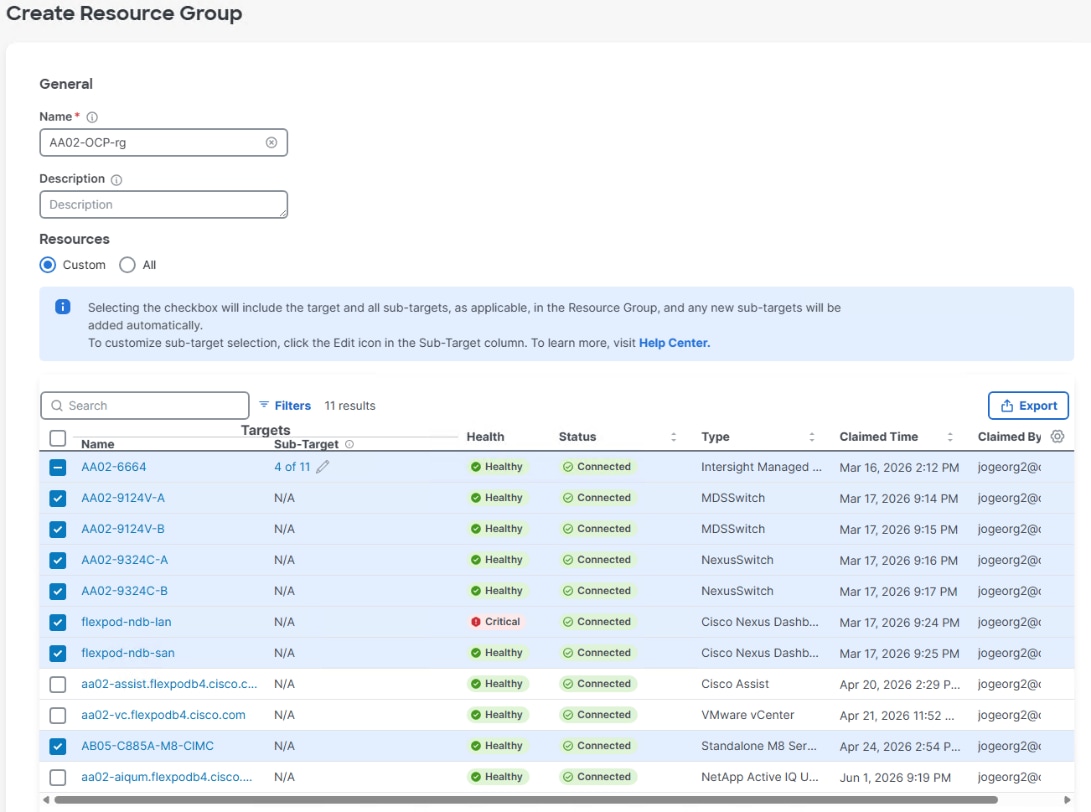Open the aa02-vc.flexpodb4.cisco.com link
This screenshot has height=812, width=1091.
[x=164, y=715]
